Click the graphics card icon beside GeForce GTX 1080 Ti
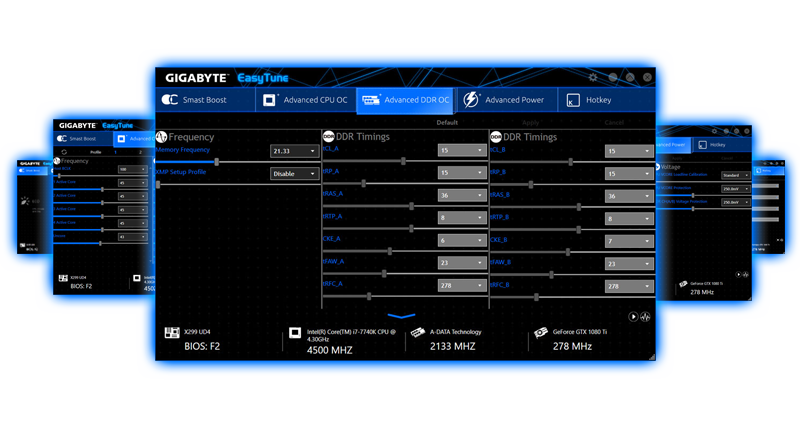This screenshot has height=425, width=800. (541, 333)
